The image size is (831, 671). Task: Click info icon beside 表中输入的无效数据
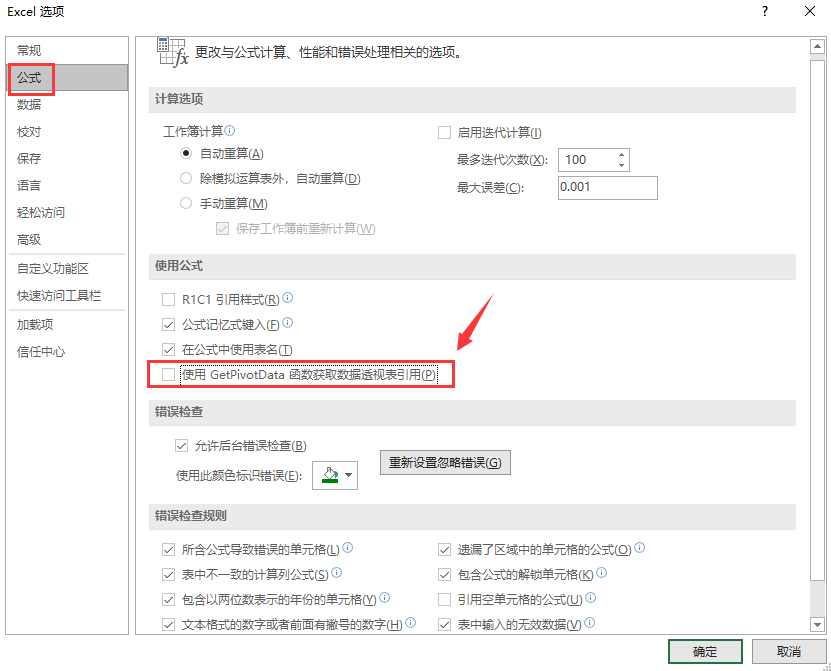click(x=589, y=623)
